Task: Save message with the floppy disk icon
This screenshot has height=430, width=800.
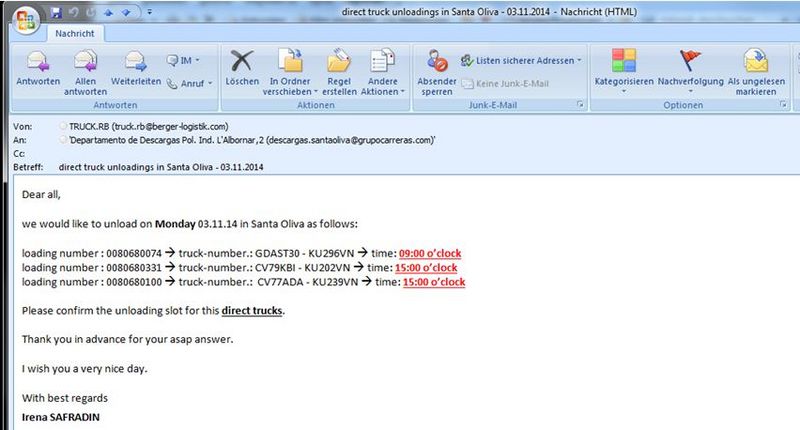Action: pos(56,12)
